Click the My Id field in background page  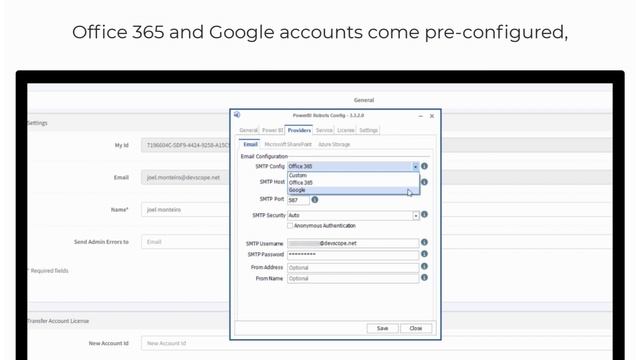coord(186,145)
